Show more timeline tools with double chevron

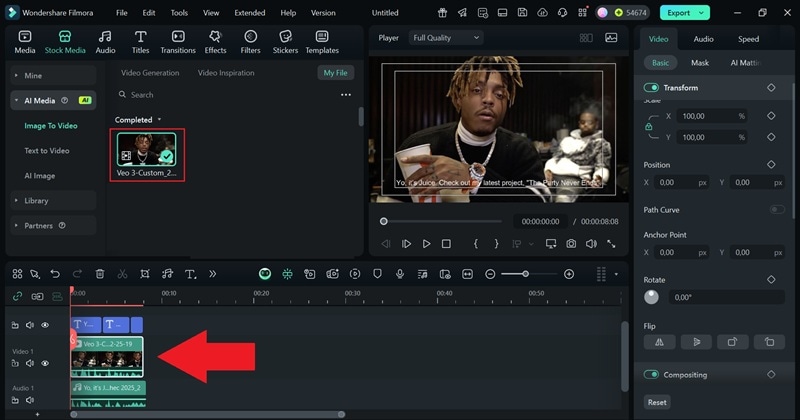[x=212, y=274]
